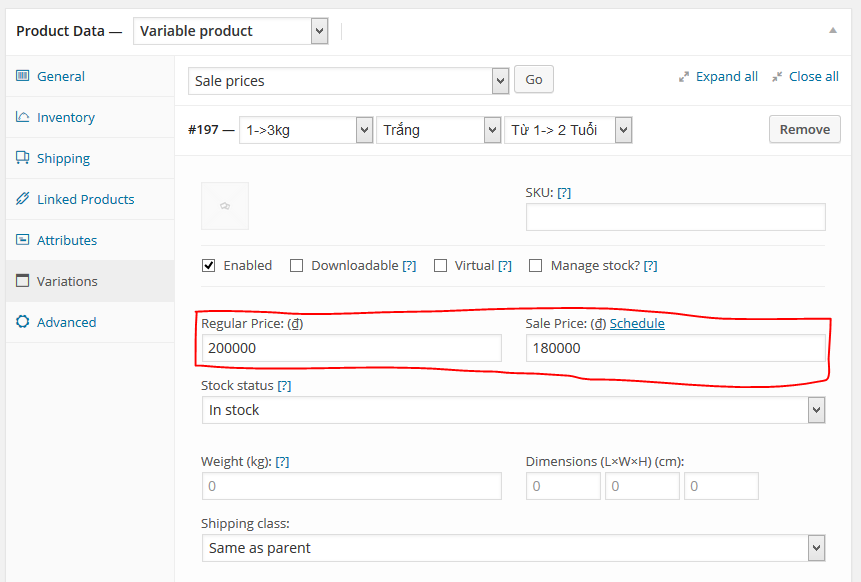Expand the Stock status dropdown
861x582 pixels.
[x=512, y=410]
